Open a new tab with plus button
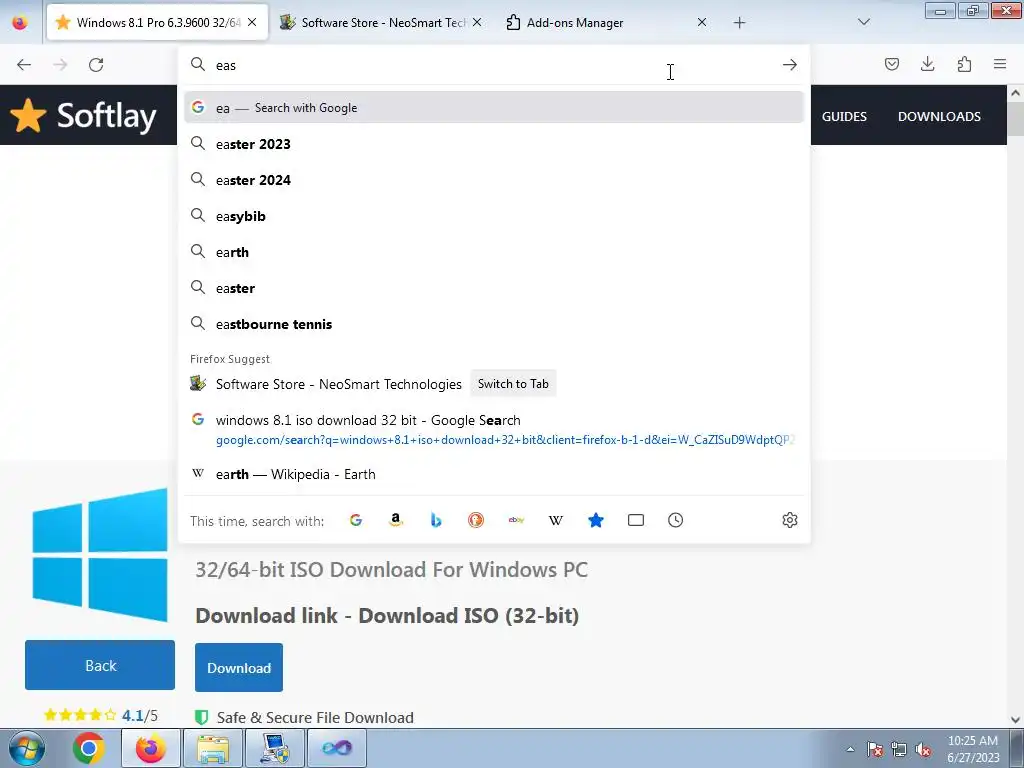1024x768 pixels. point(739,23)
